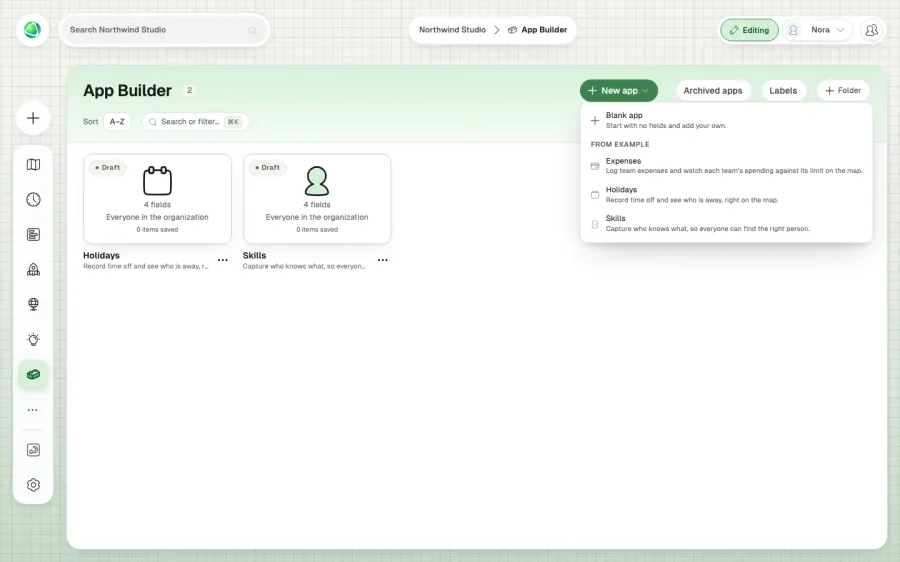
Task: Go to Northwind Studio breadcrumb
Action: coord(452,30)
